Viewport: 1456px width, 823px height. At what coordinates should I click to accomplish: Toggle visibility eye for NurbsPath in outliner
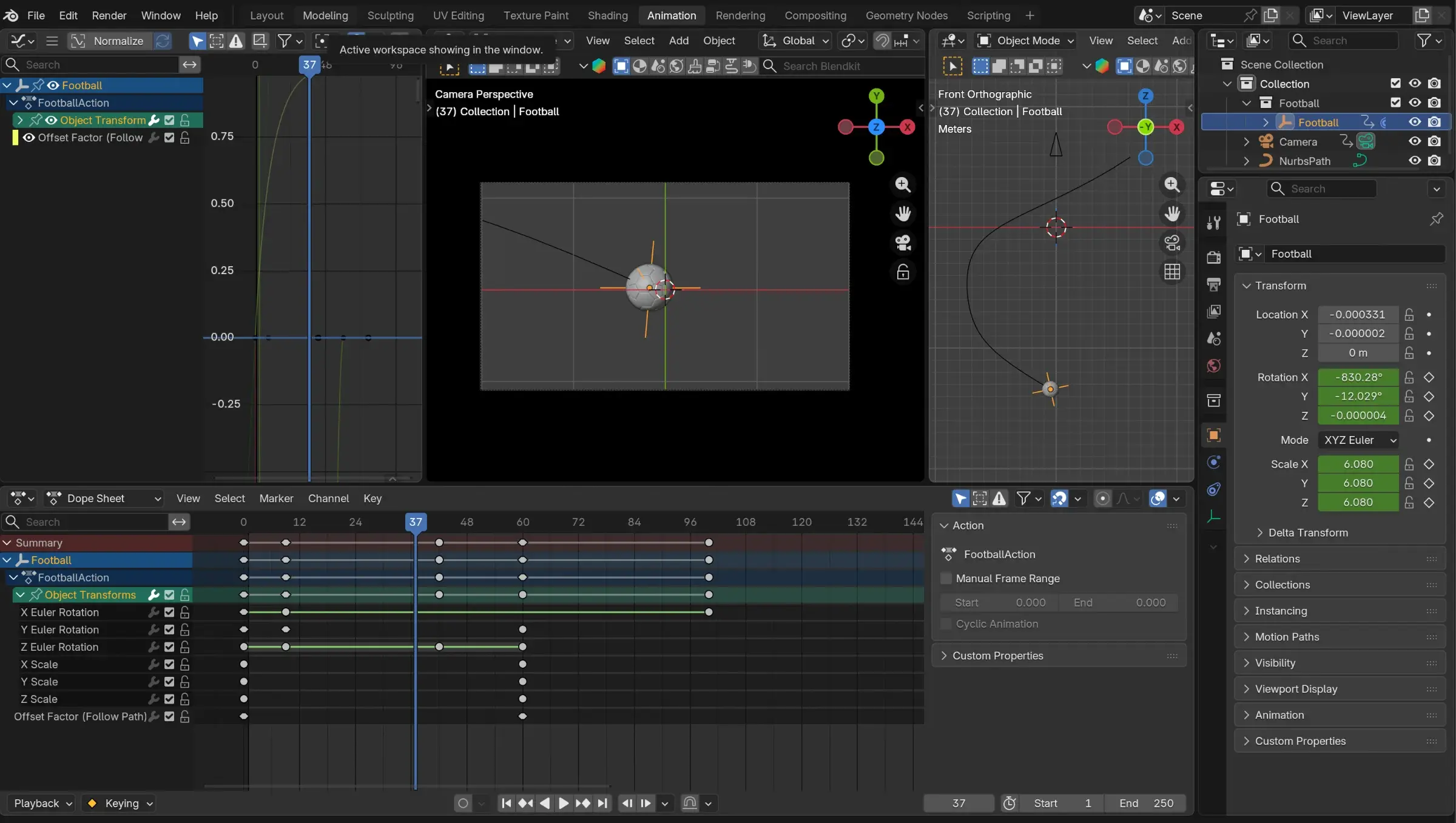pos(1415,161)
